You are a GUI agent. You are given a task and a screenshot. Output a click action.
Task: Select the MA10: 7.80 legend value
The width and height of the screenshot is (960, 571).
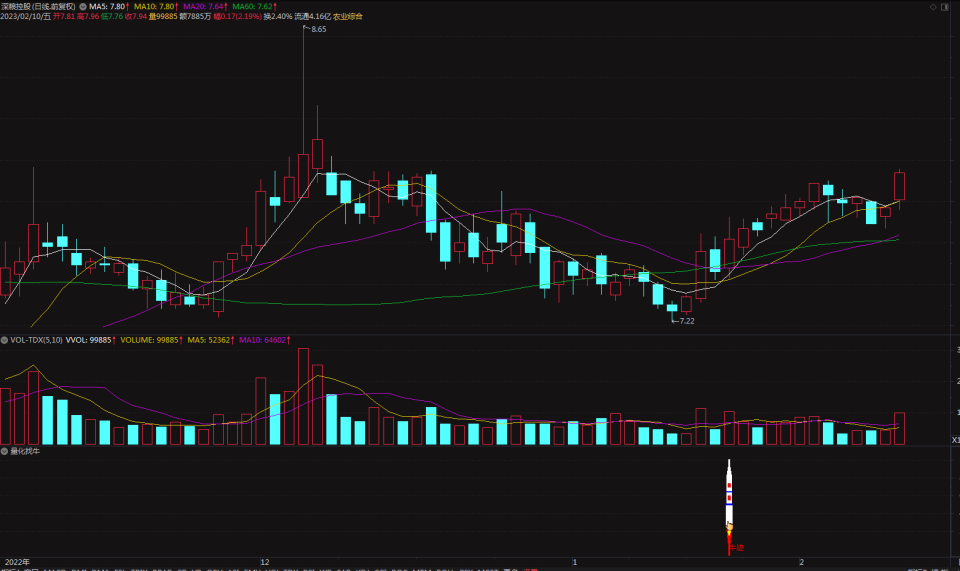point(156,7)
